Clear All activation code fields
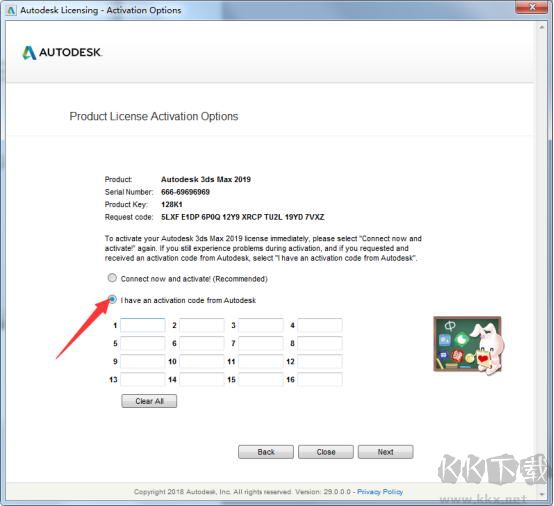Screen dimensions: 554x506 coord(149,401)
